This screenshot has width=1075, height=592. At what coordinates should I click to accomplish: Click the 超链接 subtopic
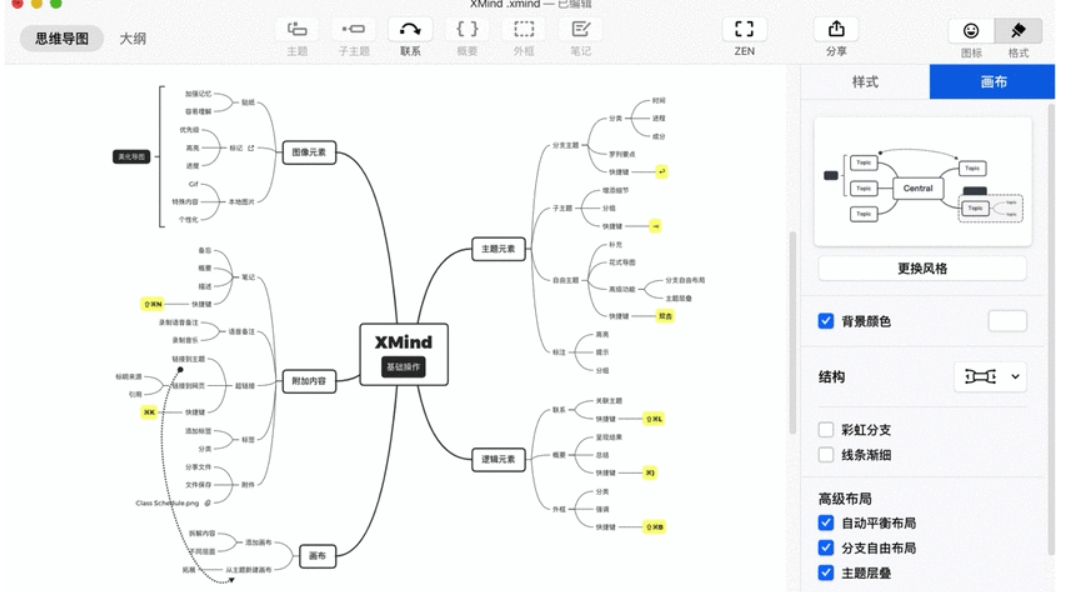tap(245, 386)
